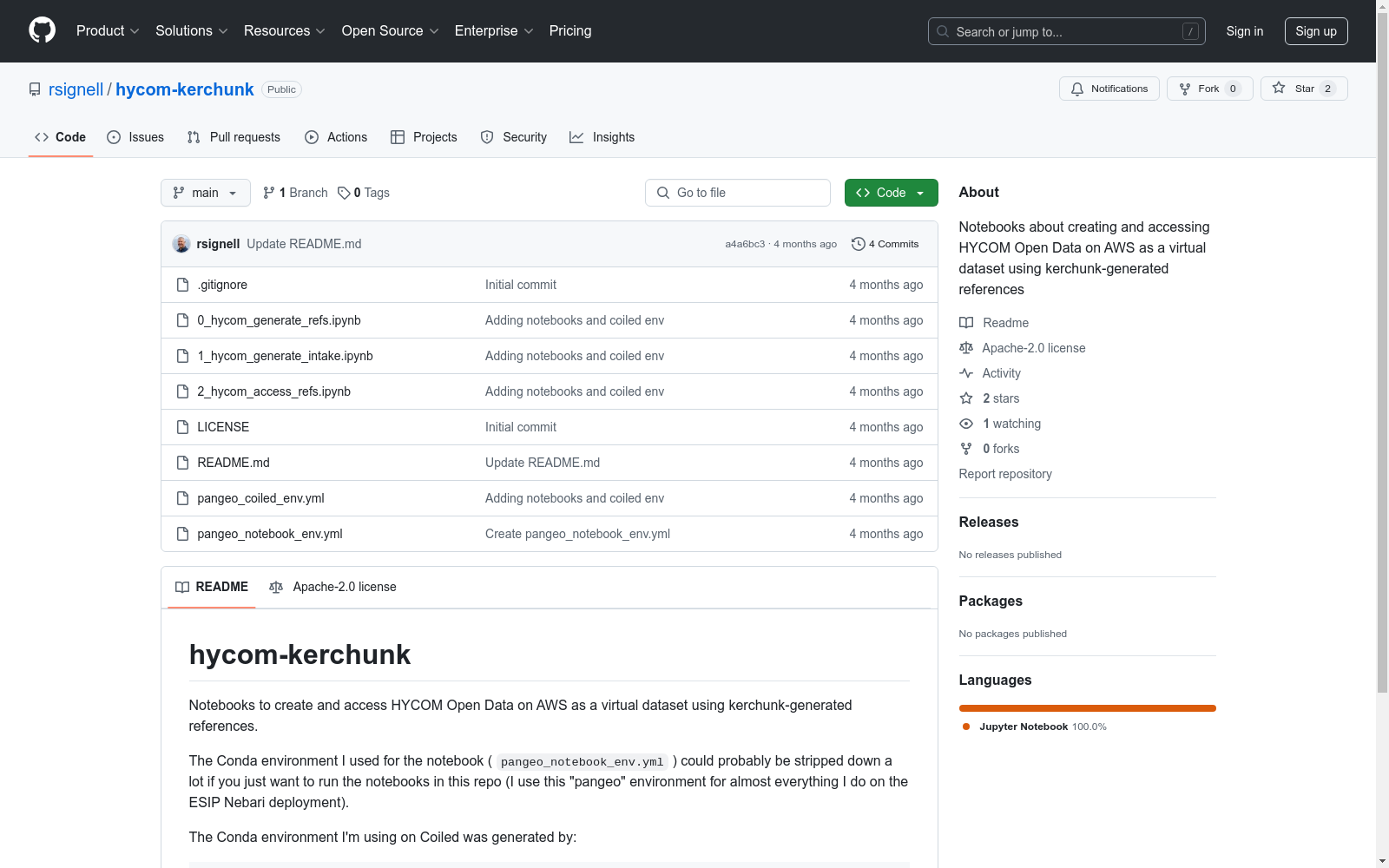Switch to the Insights tab
This screenshot has width=1389, height=868.
point(602,137)
